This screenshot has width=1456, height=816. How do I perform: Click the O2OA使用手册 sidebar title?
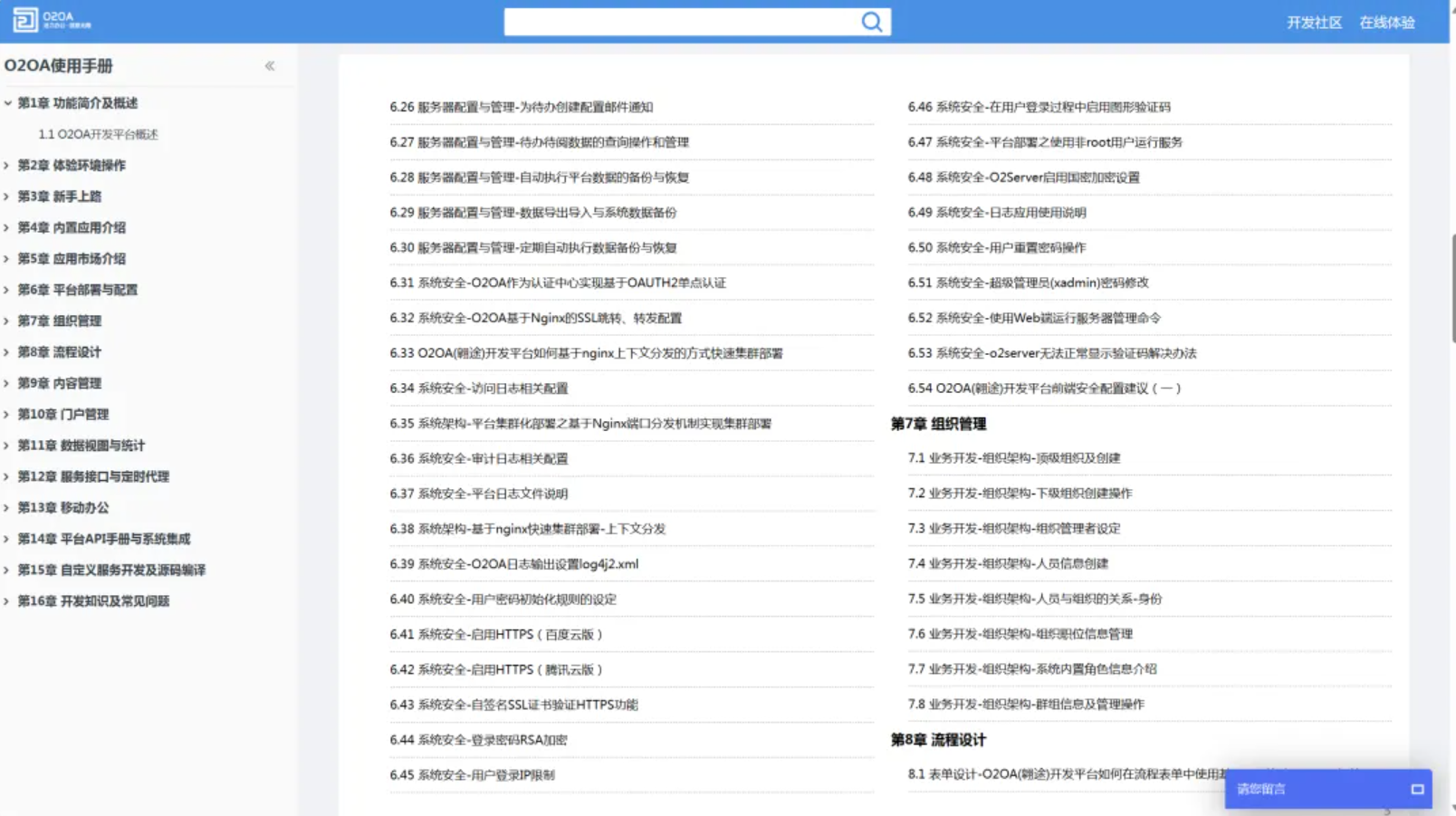[x=59, y=66]
